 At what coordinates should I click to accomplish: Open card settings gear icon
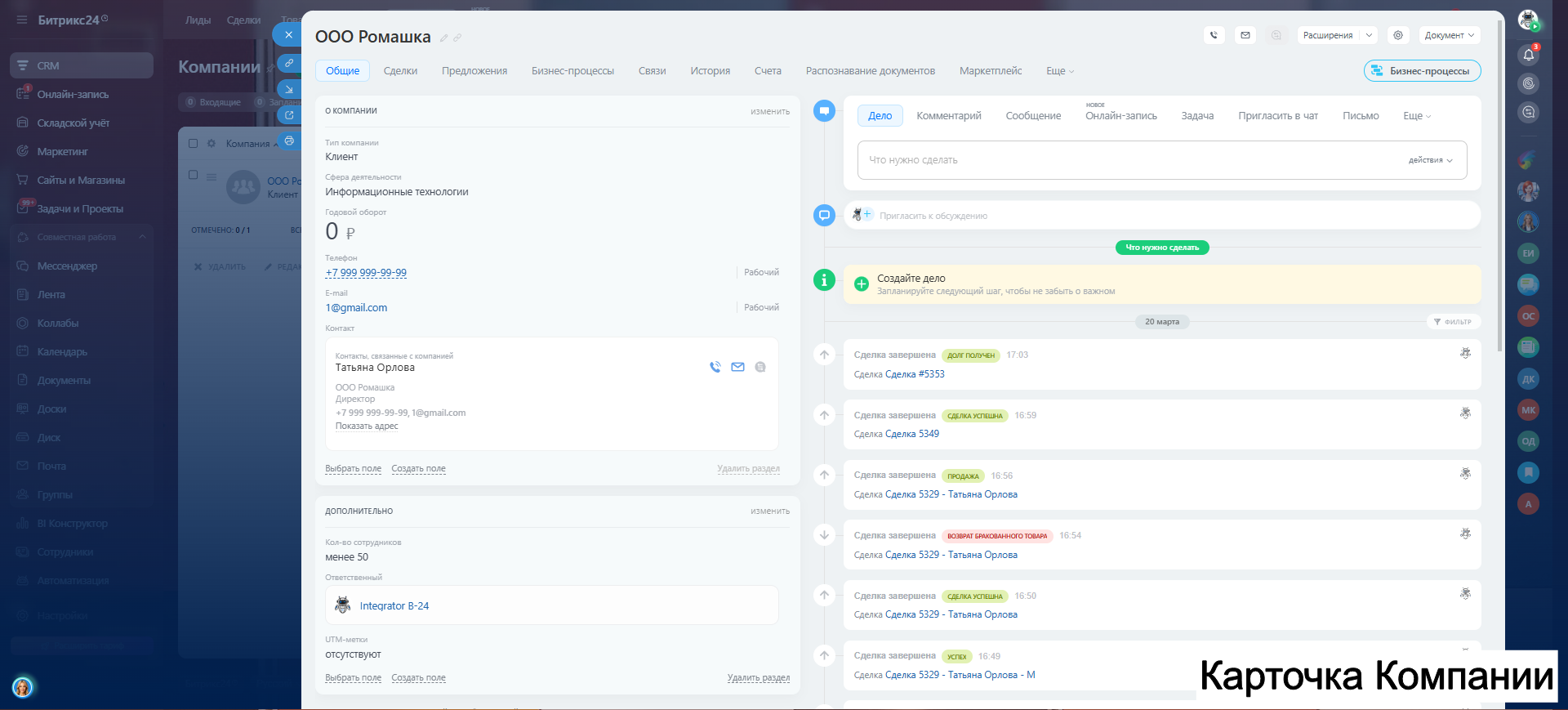1398,35
